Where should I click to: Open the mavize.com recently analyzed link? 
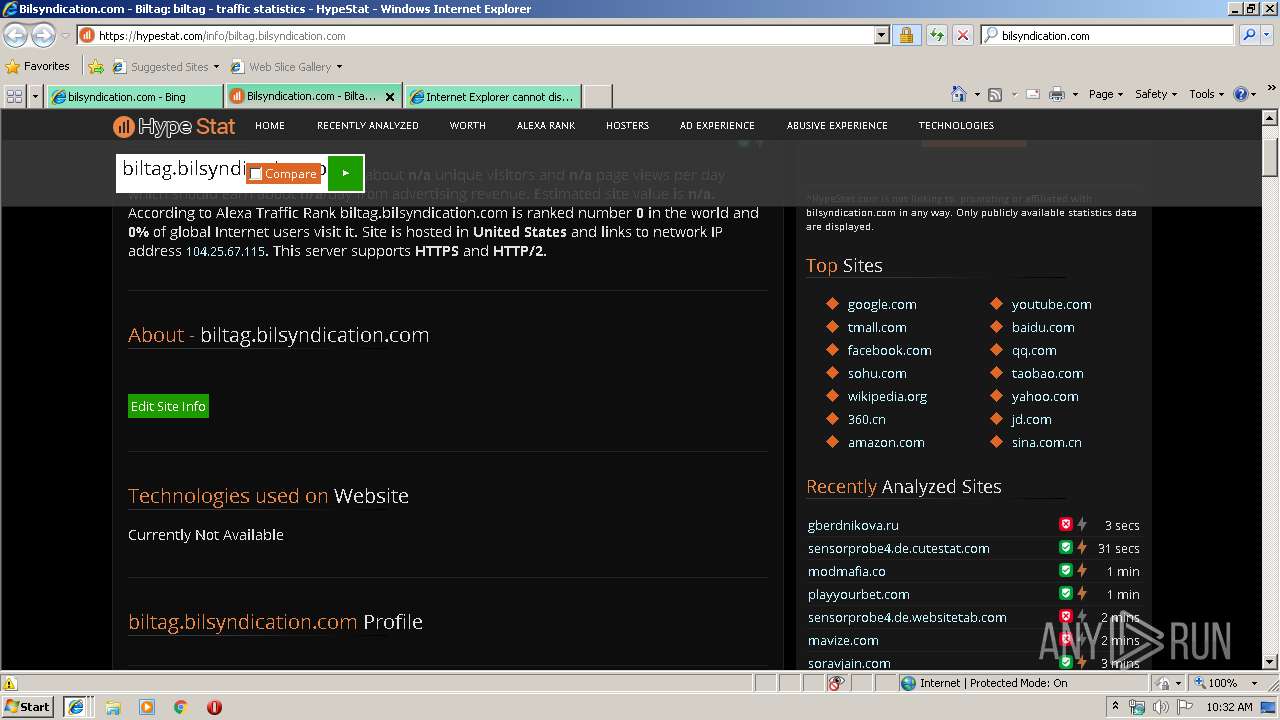(843, 640)
